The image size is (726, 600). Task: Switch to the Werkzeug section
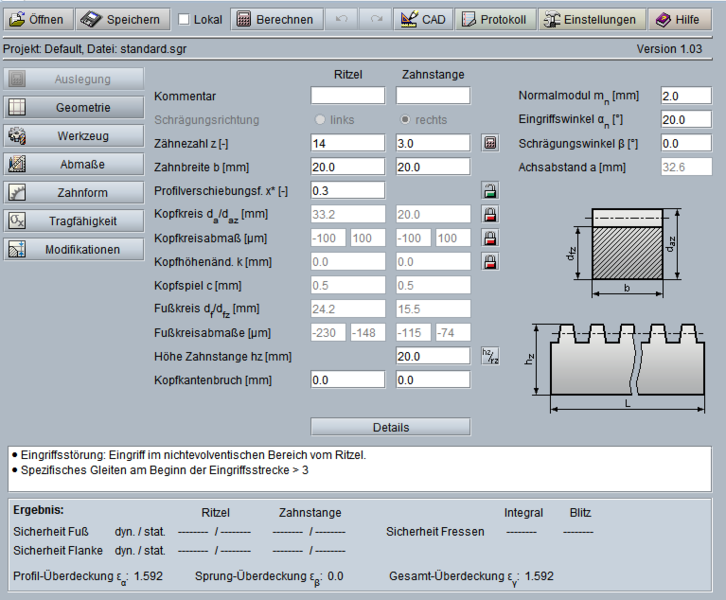coord(74,136)
